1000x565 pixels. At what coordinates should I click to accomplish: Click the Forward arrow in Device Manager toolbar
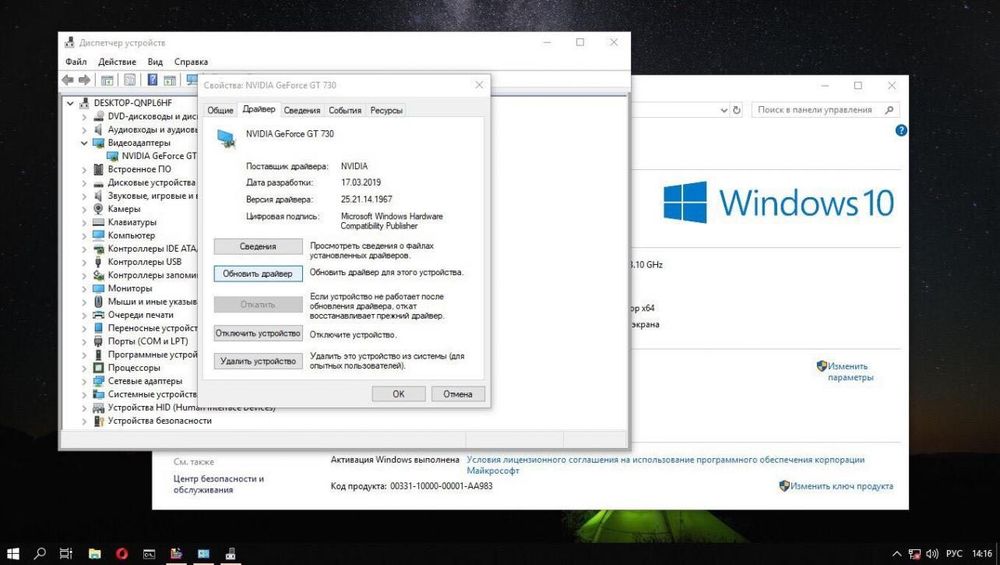pos(84,80)
